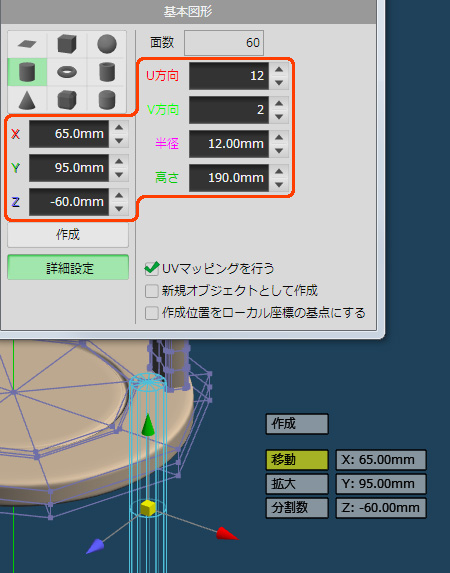Choose 拡大 mode in viewport overlay

(x=297, y=484)
